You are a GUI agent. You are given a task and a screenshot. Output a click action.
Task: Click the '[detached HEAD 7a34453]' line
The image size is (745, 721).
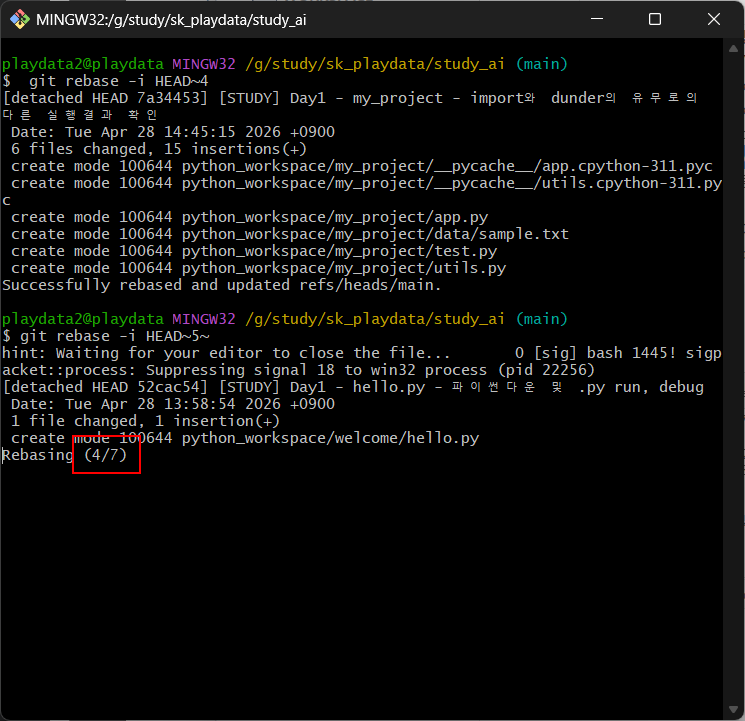(350, 98)
